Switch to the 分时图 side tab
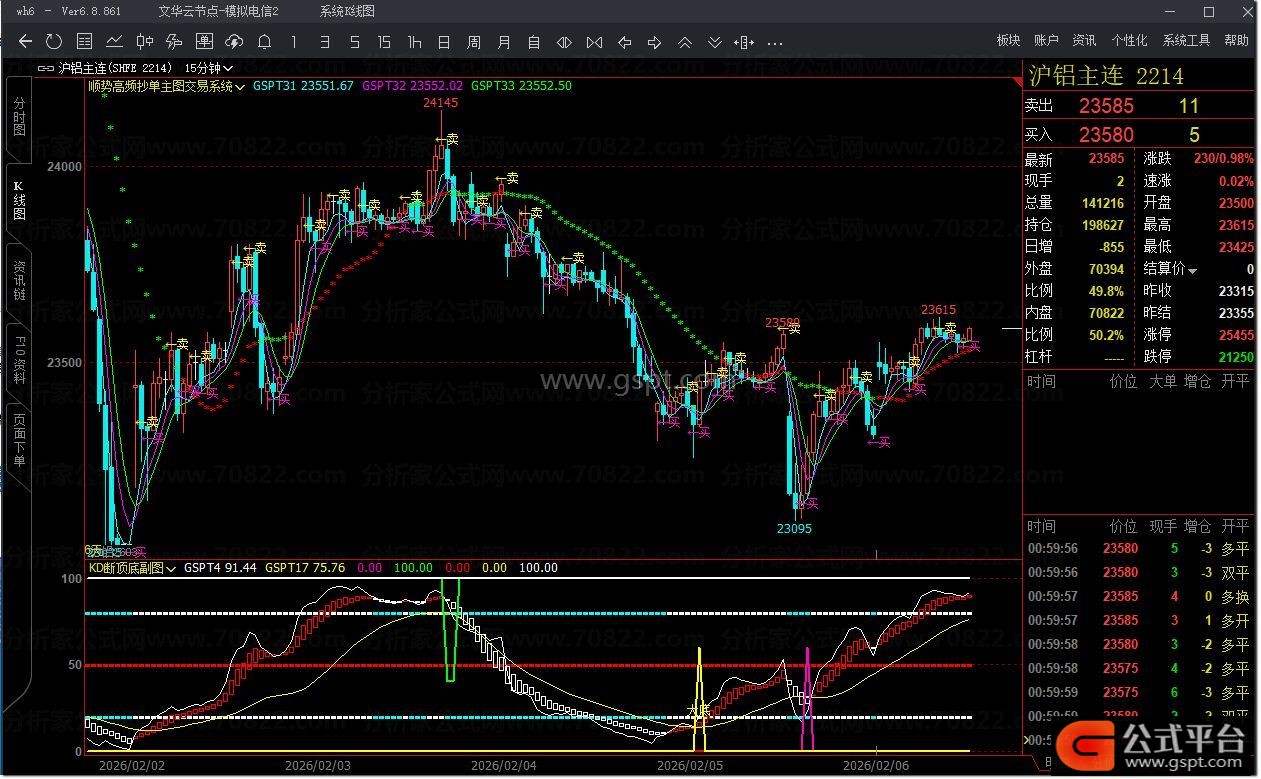 coord(19,118)
